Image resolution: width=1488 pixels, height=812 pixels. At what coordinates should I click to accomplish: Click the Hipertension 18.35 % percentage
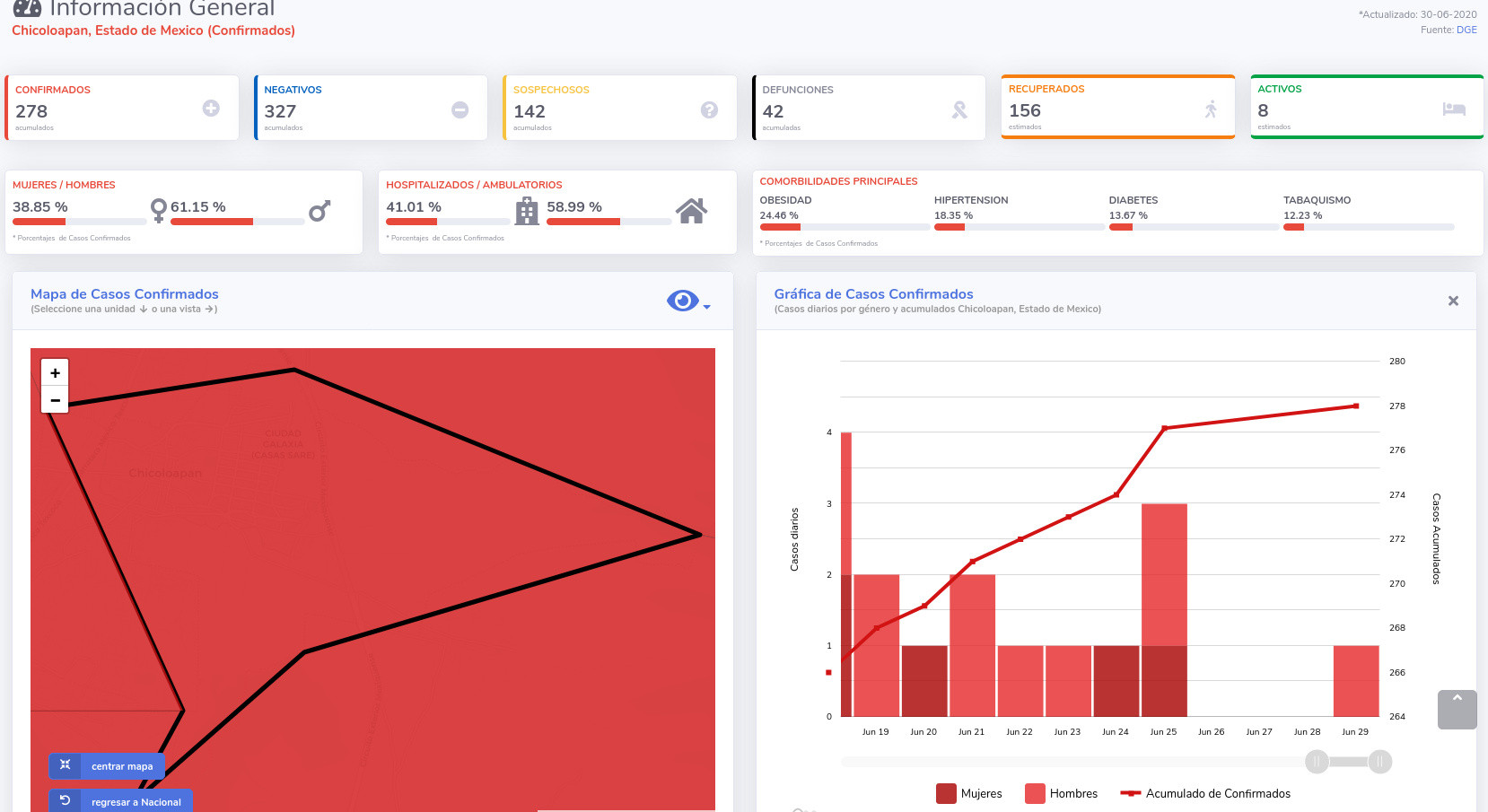[x=953, y=215]
